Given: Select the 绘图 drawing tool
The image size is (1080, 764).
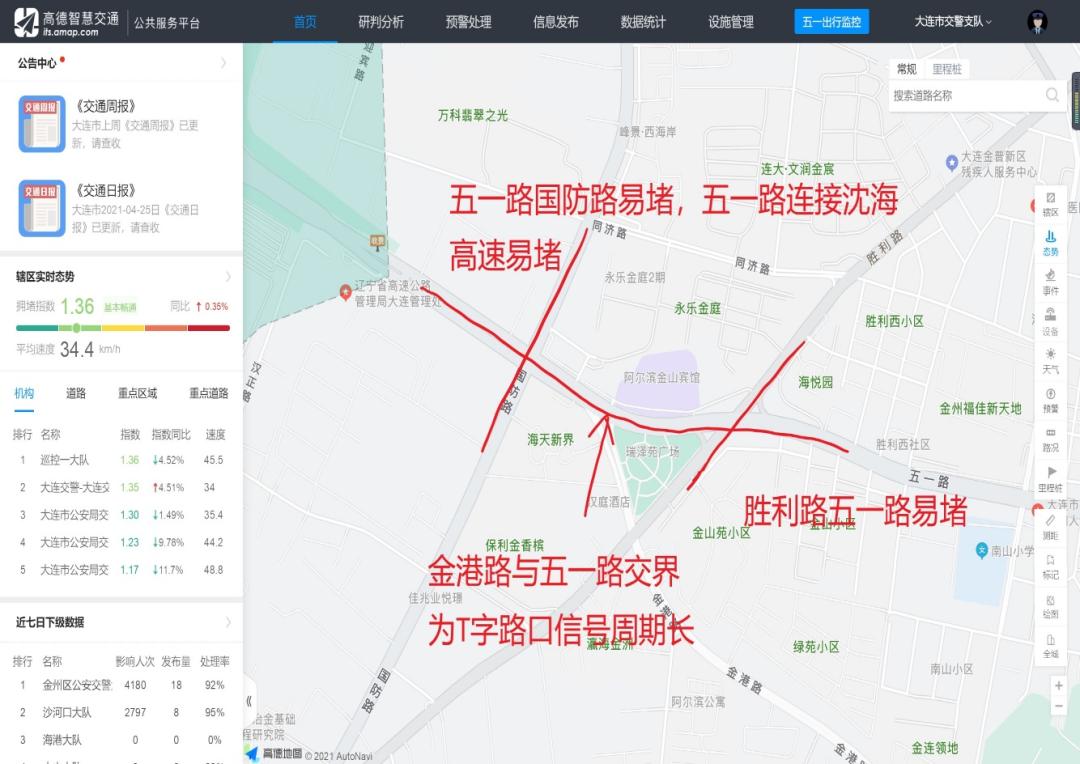Looking at the screenshot, I should pyautogui.click(x=1050, y=606).
